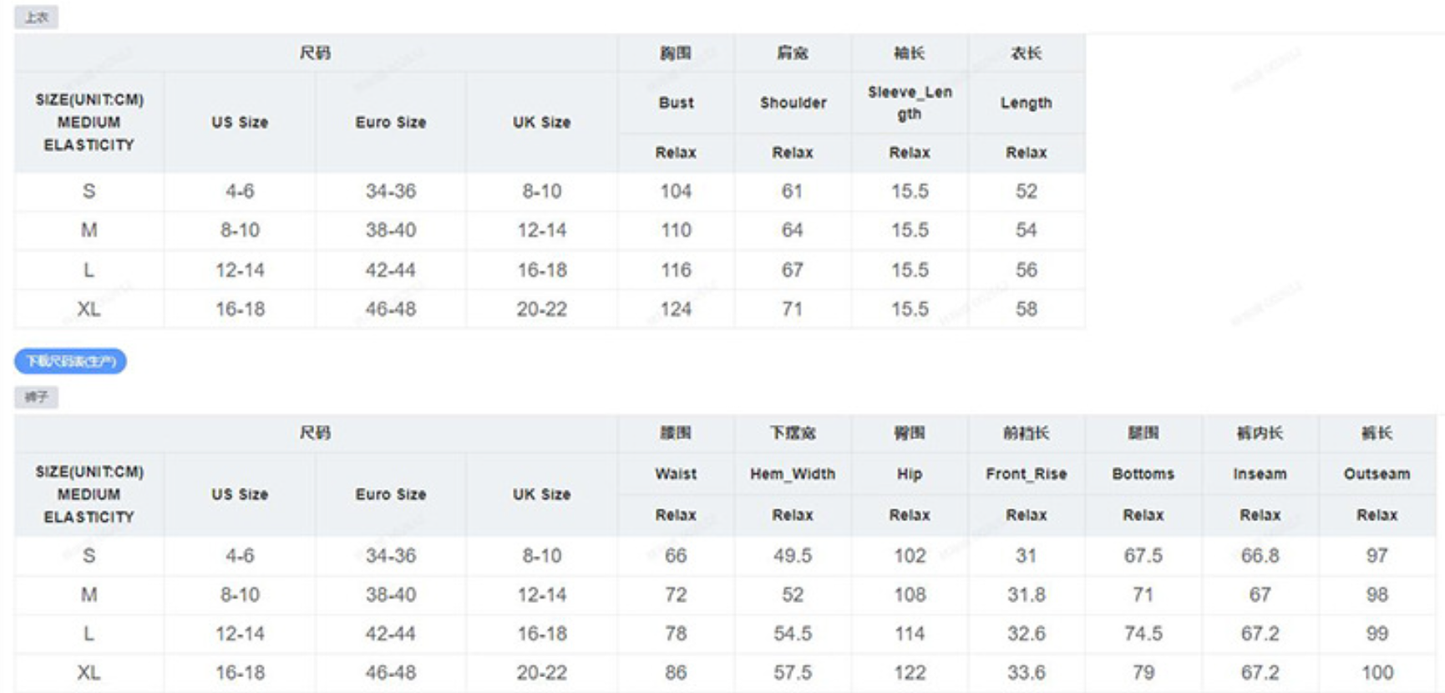1445x693 pixels.
Task: Select the 33.6 front rise value
Action: pyautogui.click(x=1026, y=673)
